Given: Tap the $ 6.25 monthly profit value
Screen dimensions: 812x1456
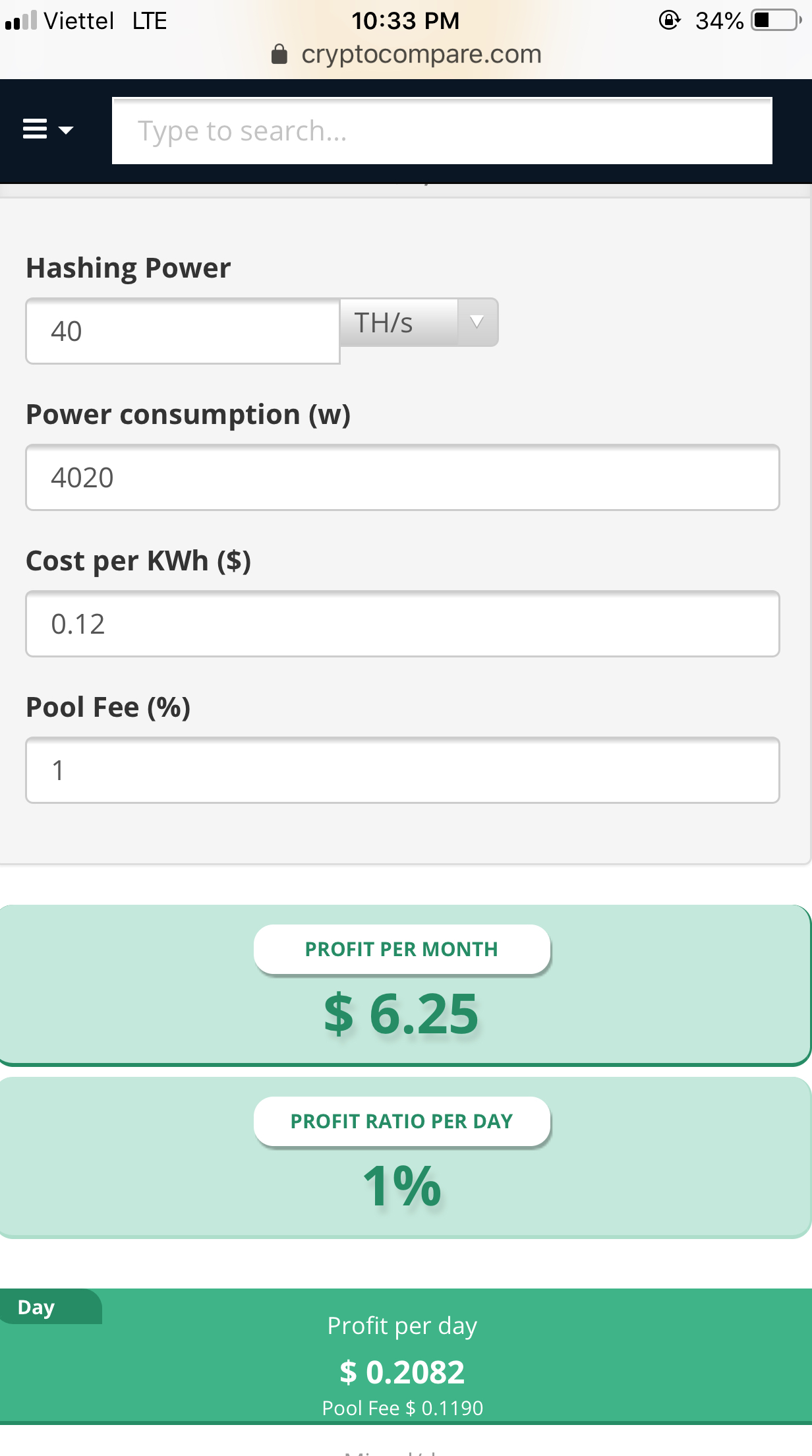Looking at the screenshot, I should pos(401,1014).
